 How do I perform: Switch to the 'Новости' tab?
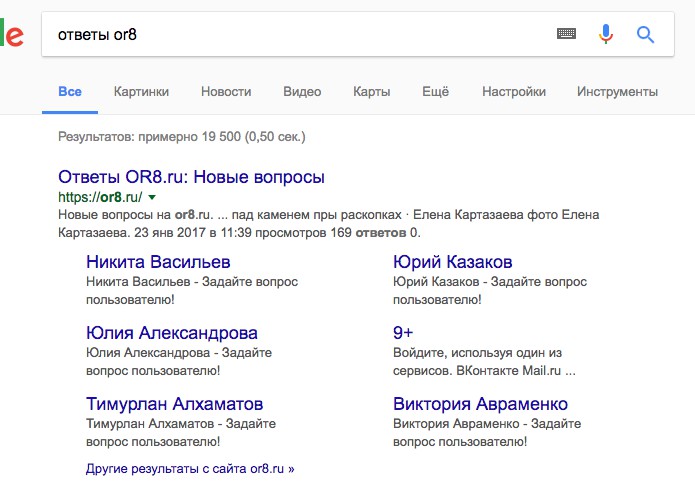tap(226, 92)
